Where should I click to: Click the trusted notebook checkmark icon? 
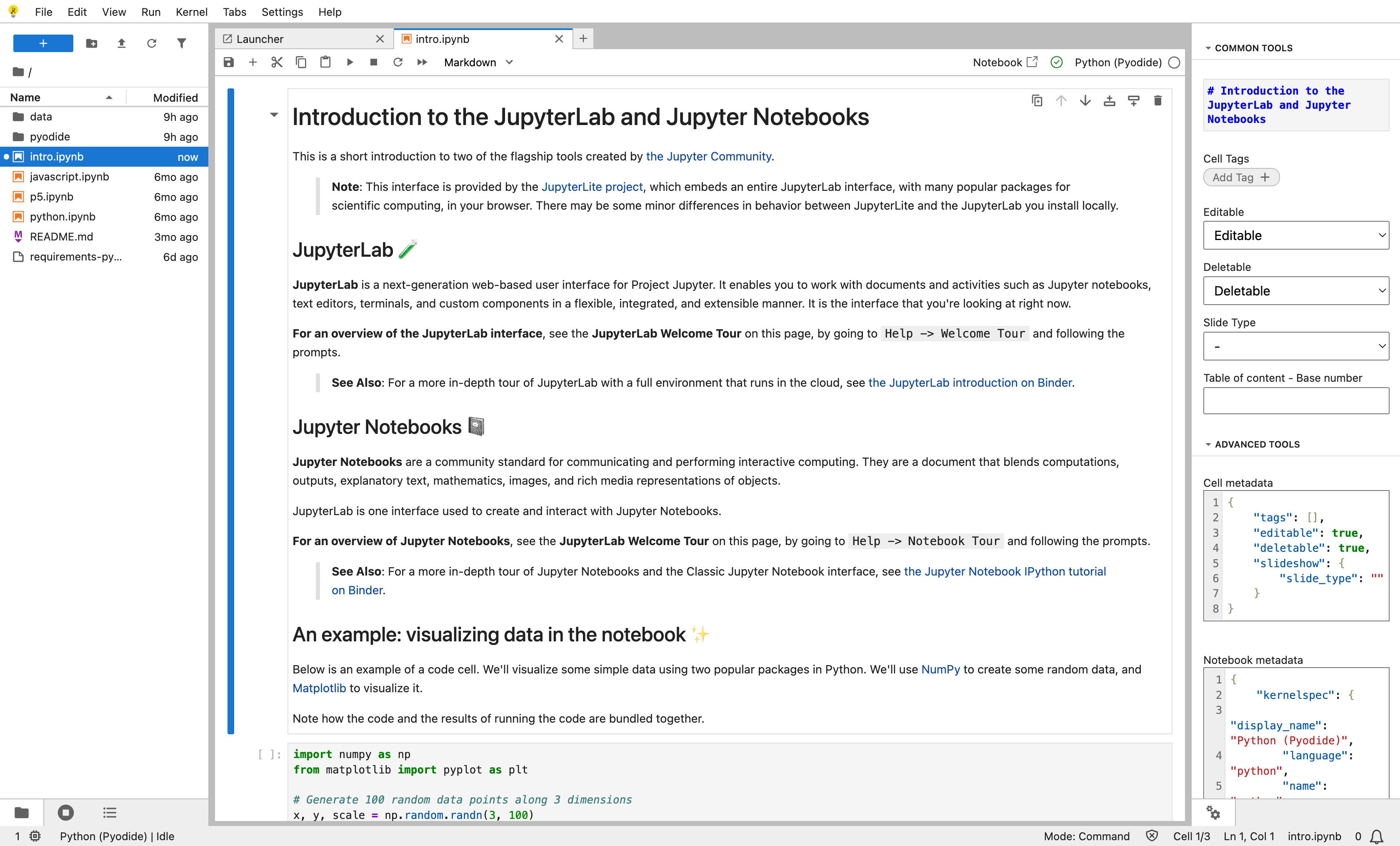coord(1056,63)
